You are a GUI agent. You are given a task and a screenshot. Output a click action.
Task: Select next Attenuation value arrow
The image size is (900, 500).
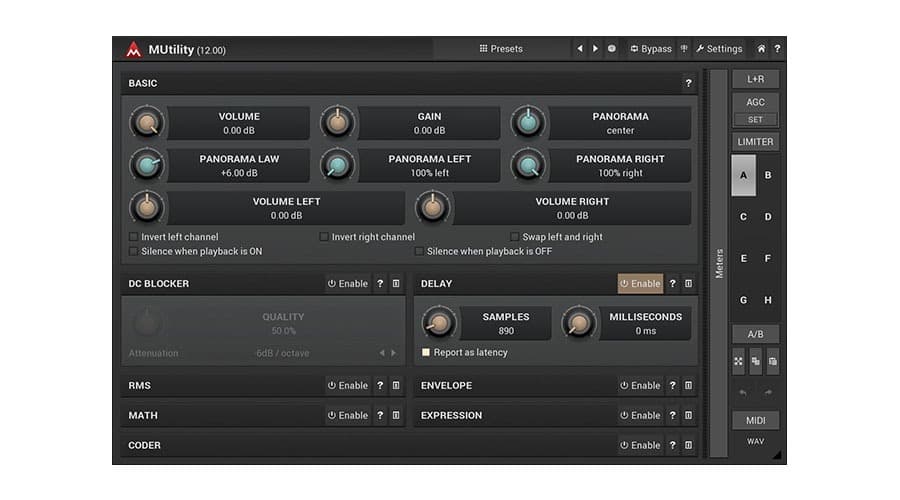tap(394, 353)
